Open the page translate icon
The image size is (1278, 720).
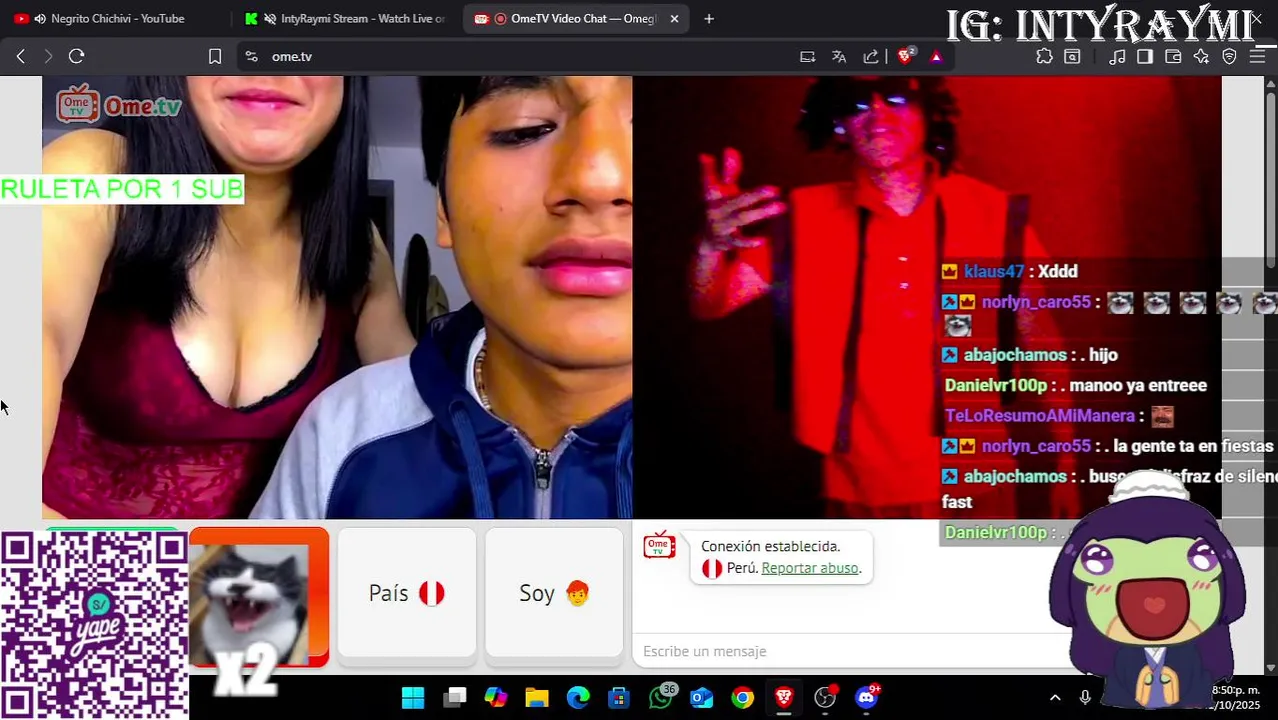coord(839,57)
